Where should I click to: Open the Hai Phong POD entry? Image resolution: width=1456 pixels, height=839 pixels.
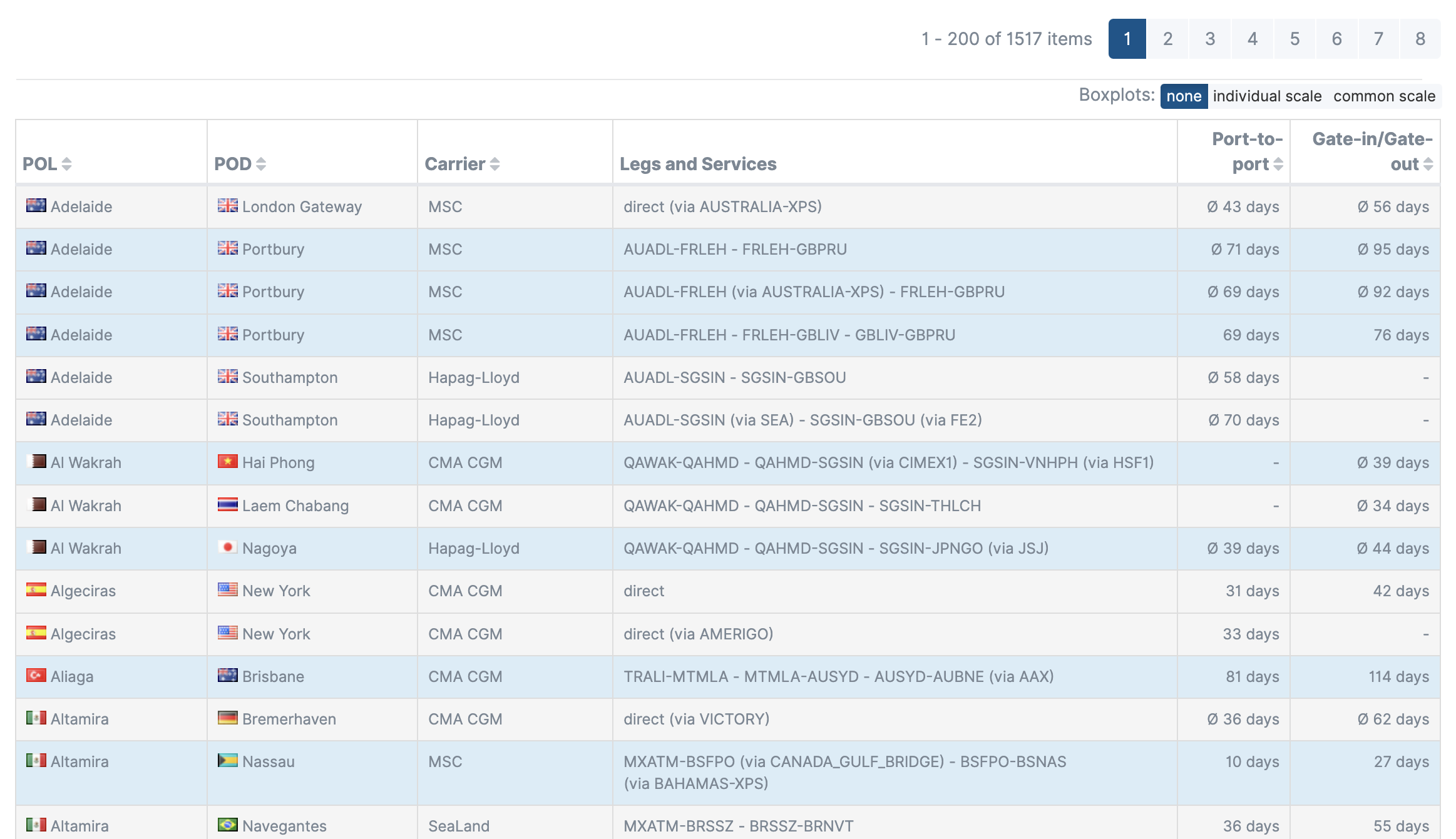[278, 462]
